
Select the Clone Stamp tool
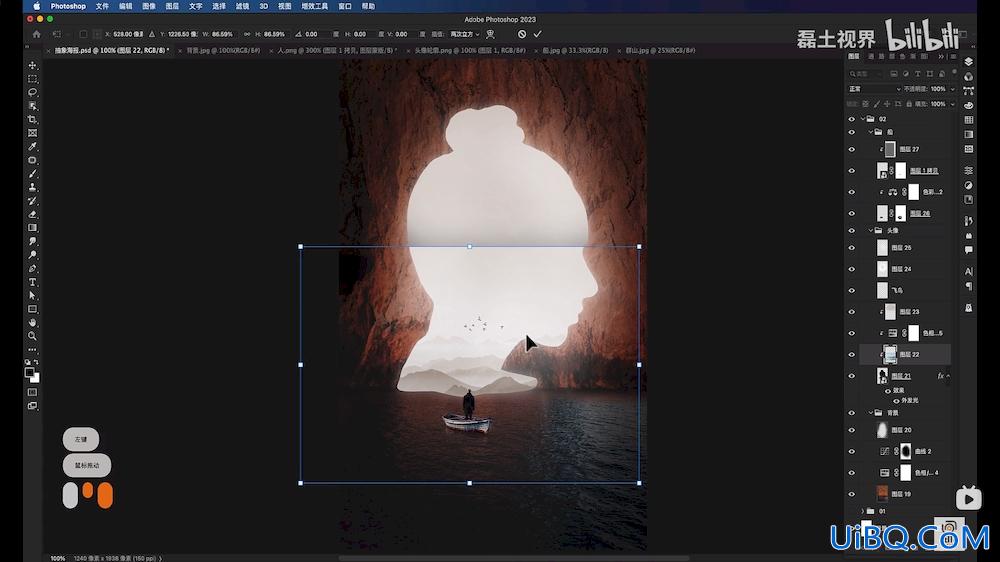33,187
